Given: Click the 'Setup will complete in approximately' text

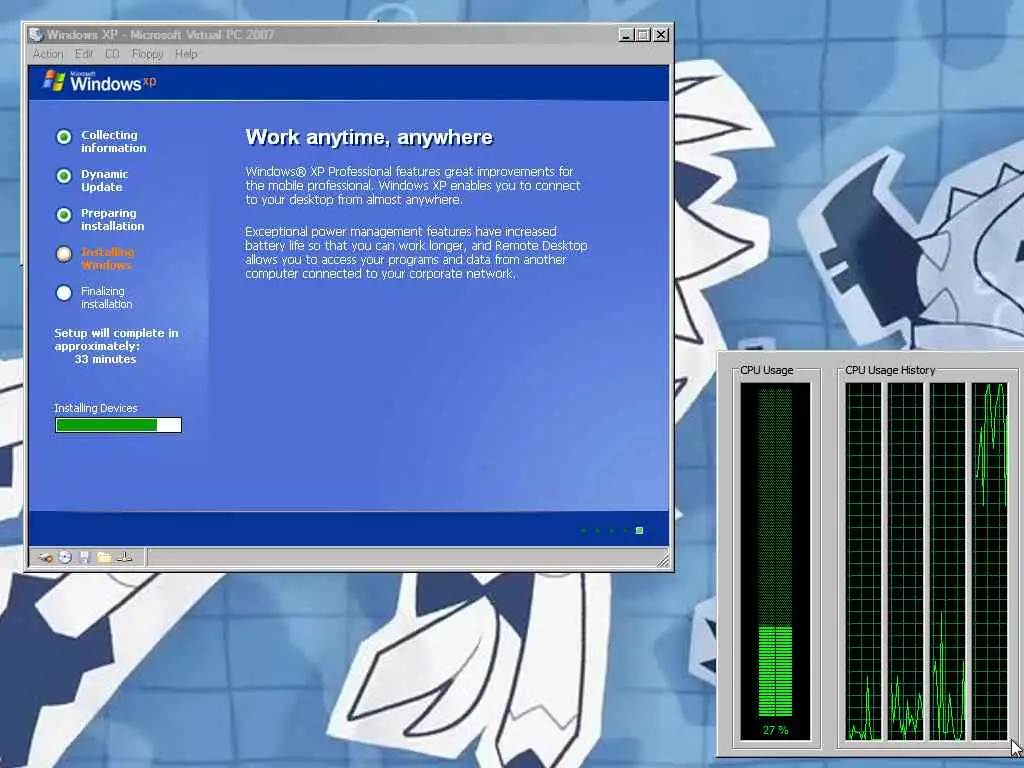Looking at the screenshot, I should (116, 340).
